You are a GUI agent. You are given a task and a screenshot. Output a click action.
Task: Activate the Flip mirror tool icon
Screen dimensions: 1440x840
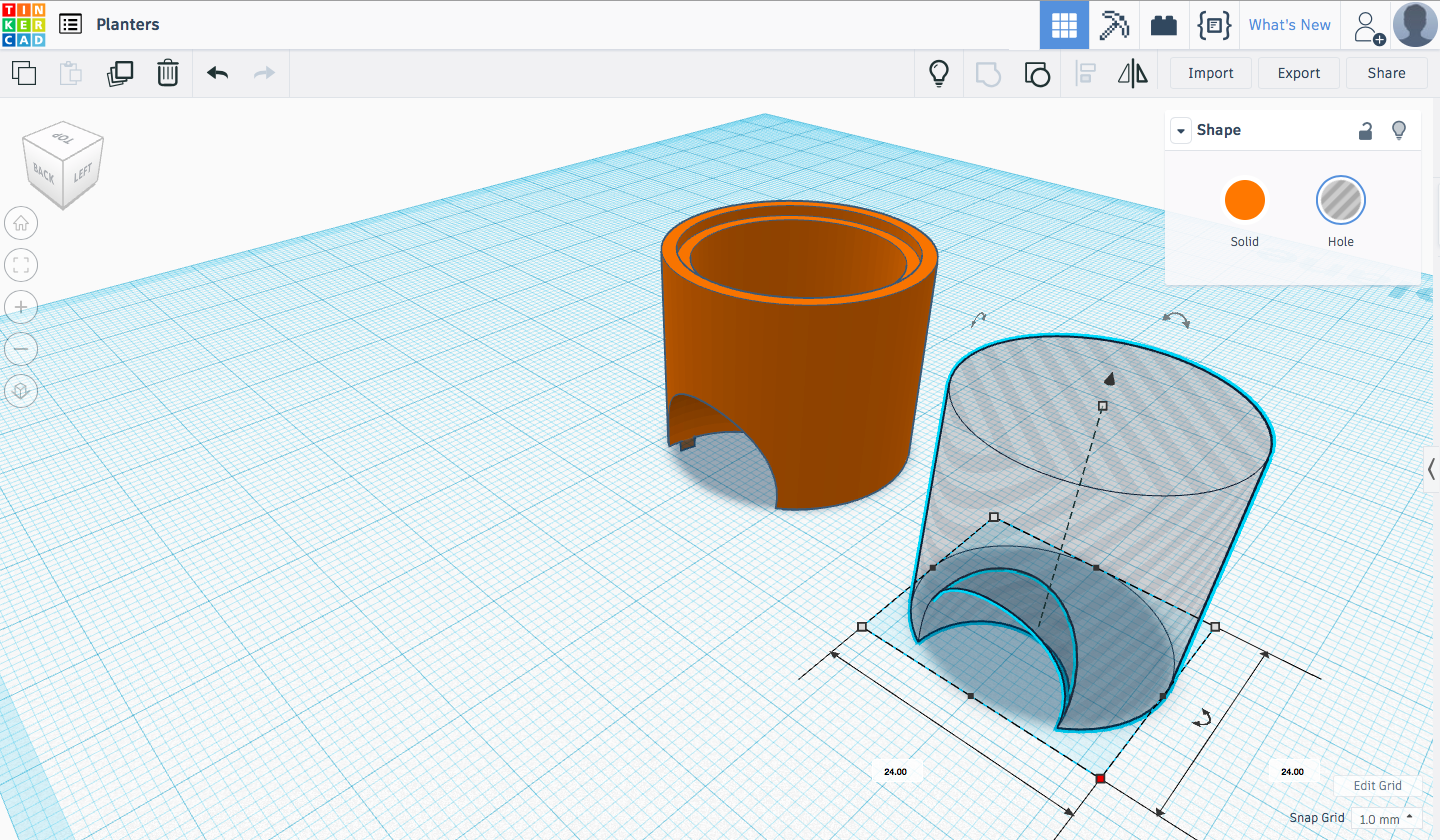pyautogui.click(x=1132, y=73)
